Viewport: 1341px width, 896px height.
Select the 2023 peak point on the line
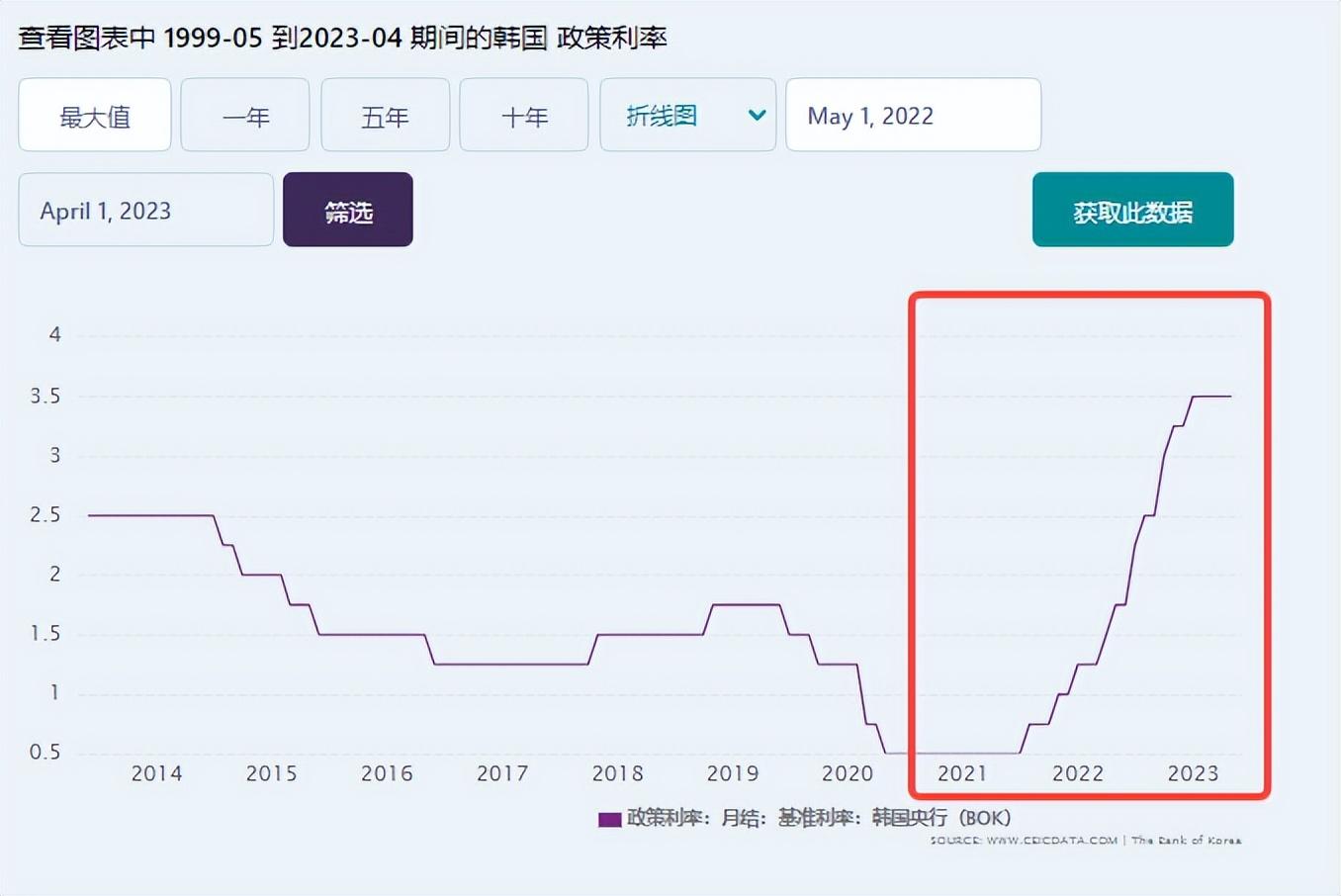[1211, 396]
